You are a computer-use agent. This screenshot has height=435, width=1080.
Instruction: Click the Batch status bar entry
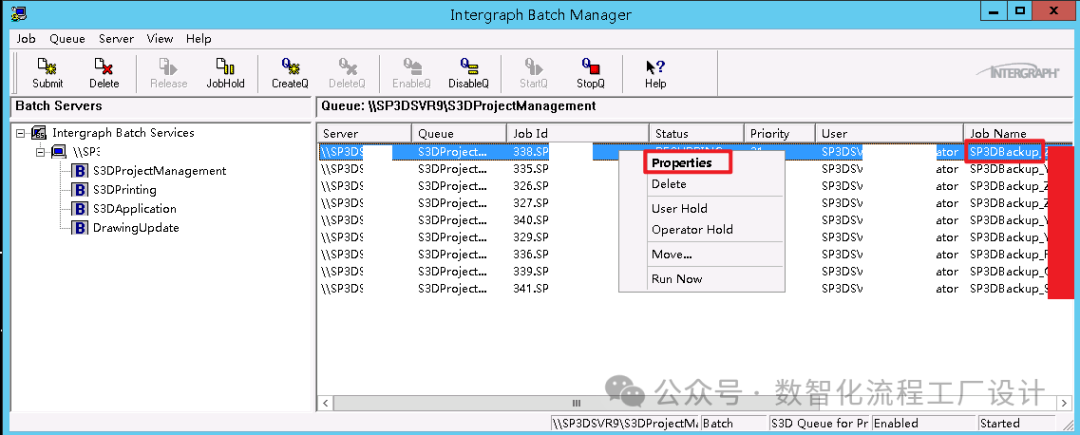[732, 423]
